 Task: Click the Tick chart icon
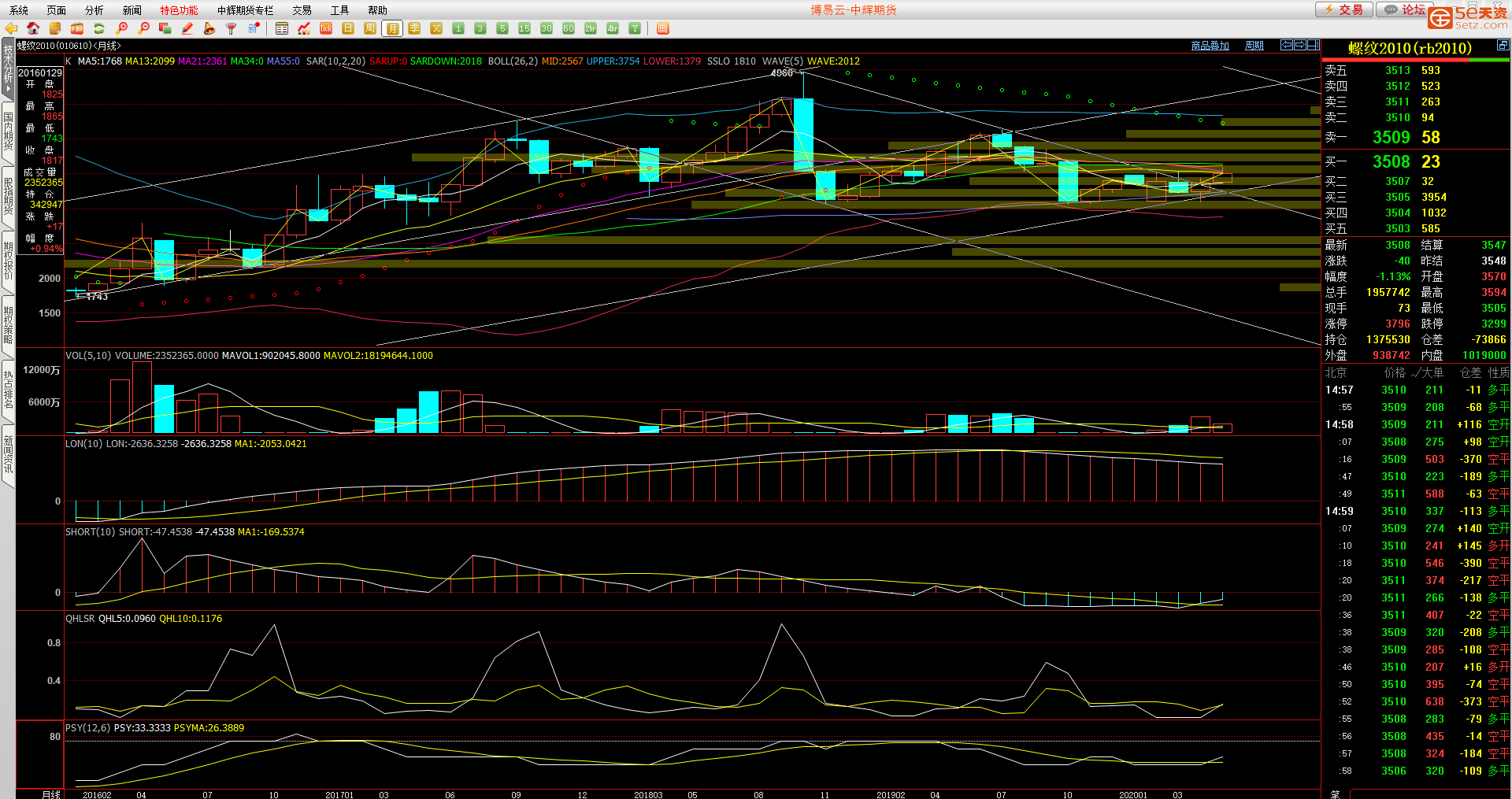(326, 28)
